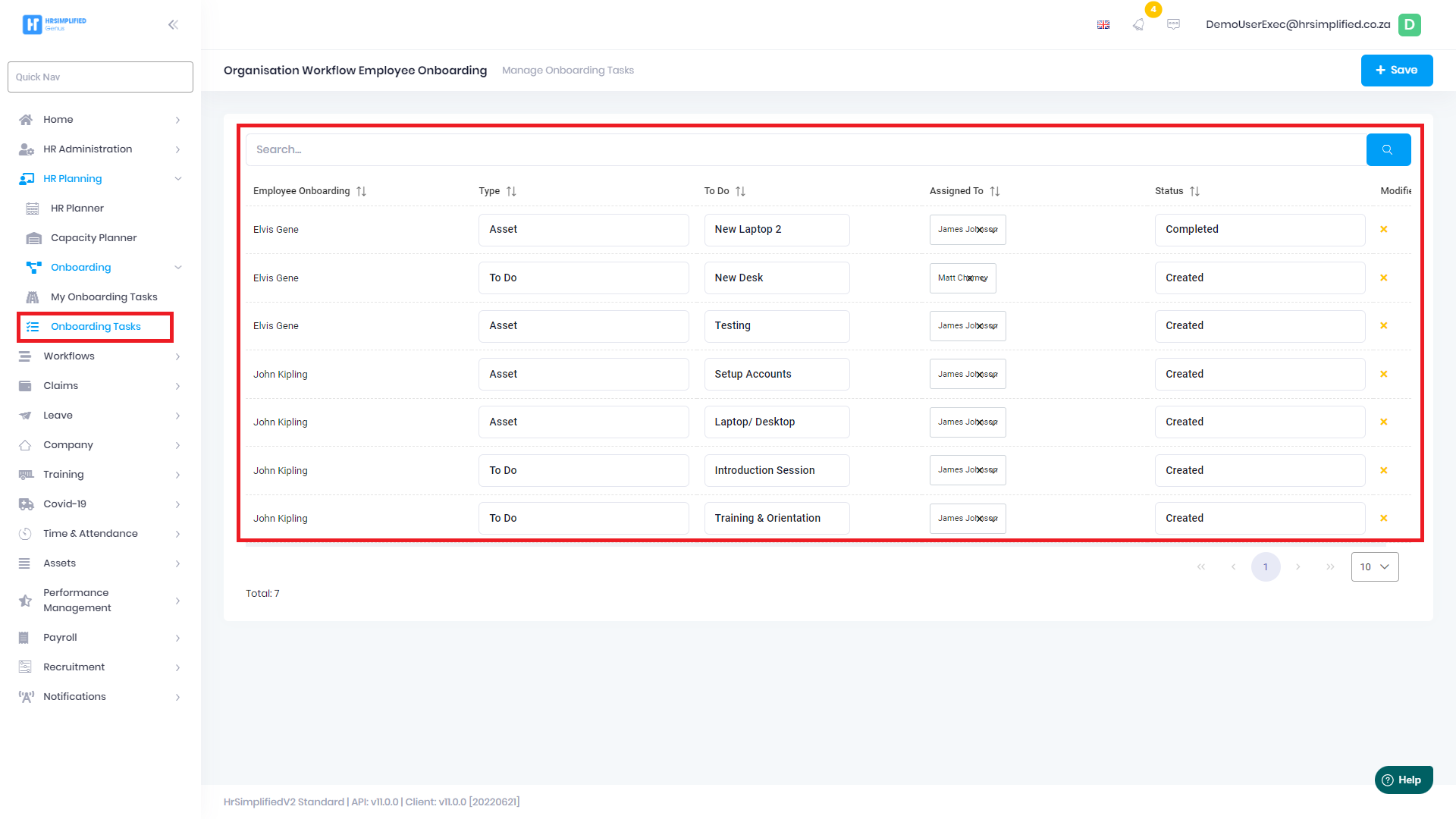
Task: Clear assignee on New Desk row
Action: click(970, 278)
